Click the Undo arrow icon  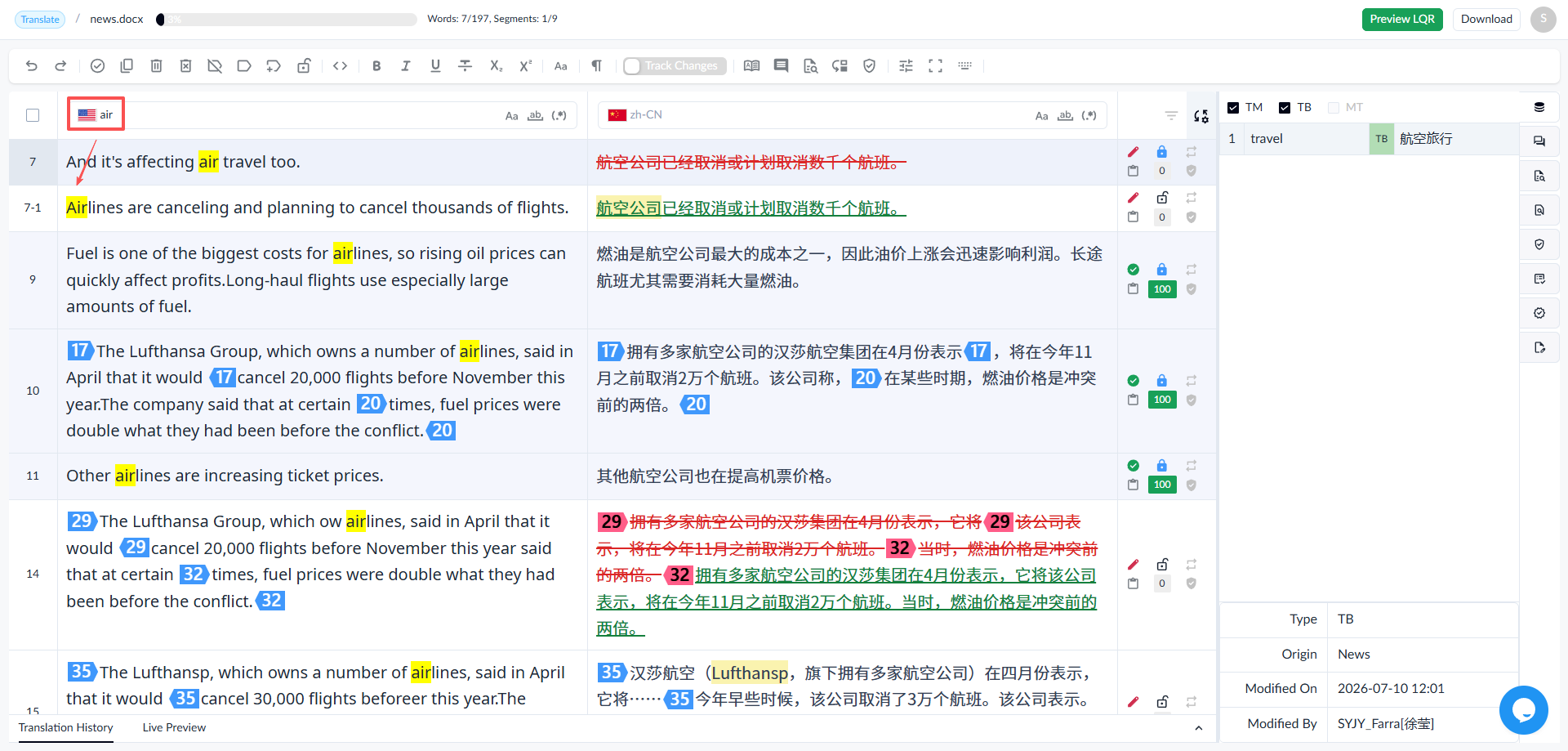click(31, 66)
